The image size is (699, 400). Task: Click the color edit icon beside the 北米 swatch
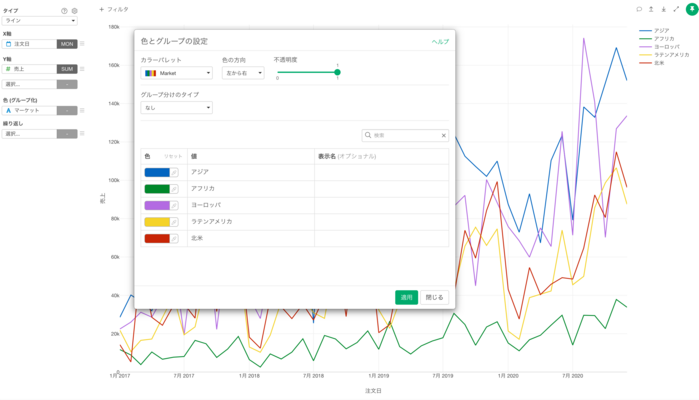(x=175, y=238)
